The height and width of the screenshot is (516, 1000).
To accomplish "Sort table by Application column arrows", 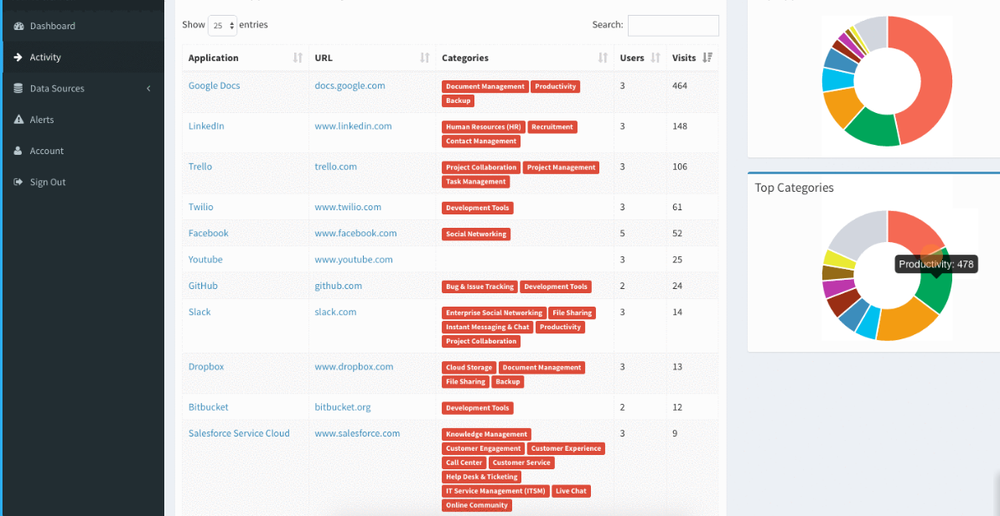I will [297, 58].
